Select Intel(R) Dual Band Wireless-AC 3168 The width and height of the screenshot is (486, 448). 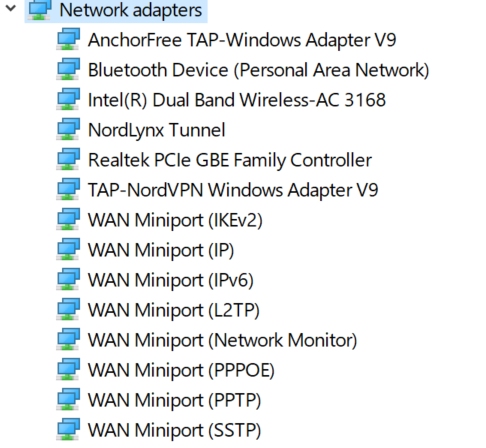click(x=237, y=100)
